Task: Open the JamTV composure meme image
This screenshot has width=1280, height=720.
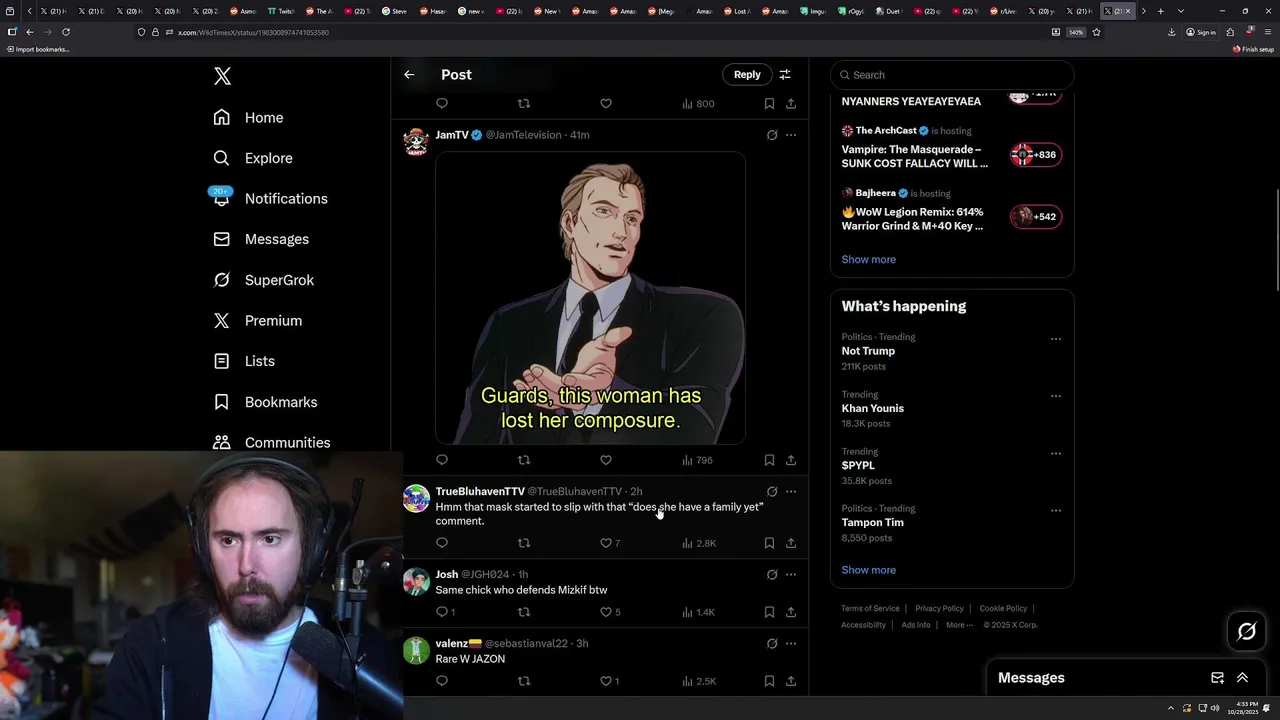Action: pos(590,298)
